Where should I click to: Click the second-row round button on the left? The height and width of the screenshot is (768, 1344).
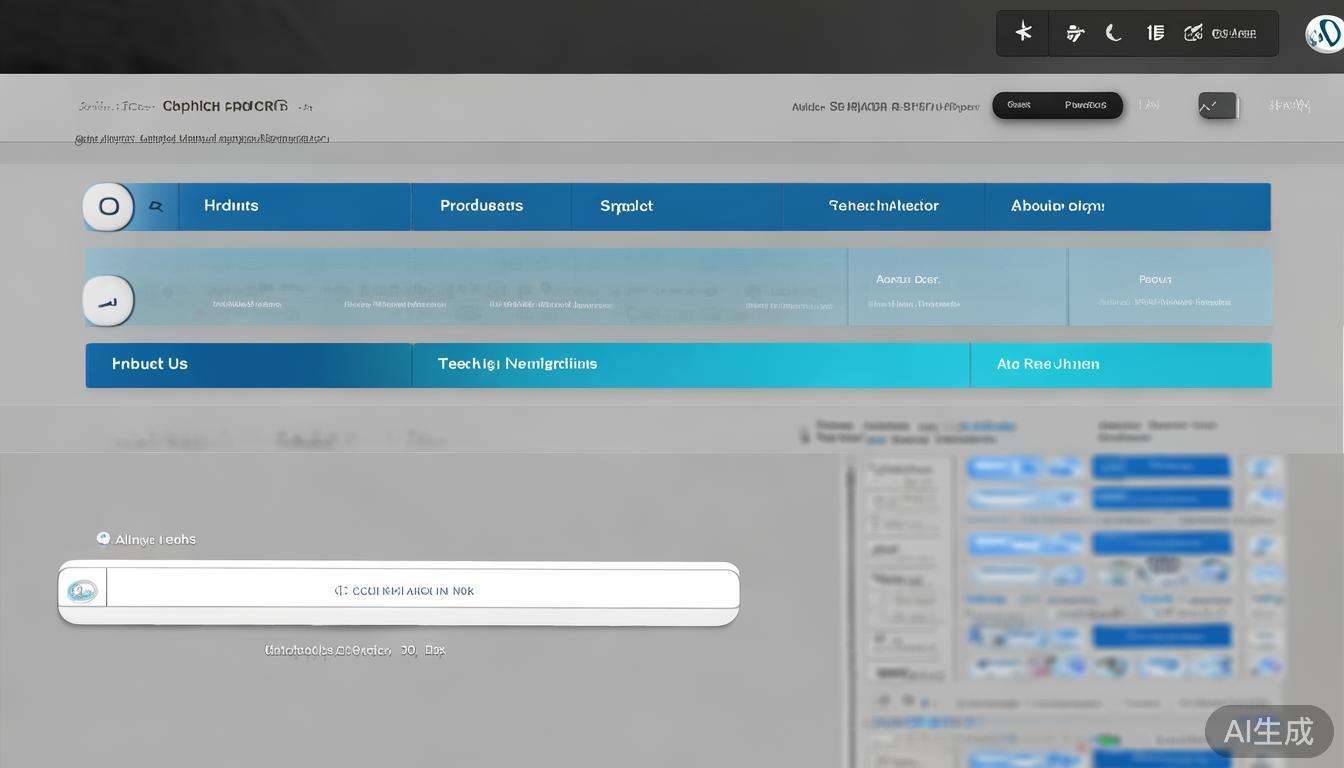108,300
